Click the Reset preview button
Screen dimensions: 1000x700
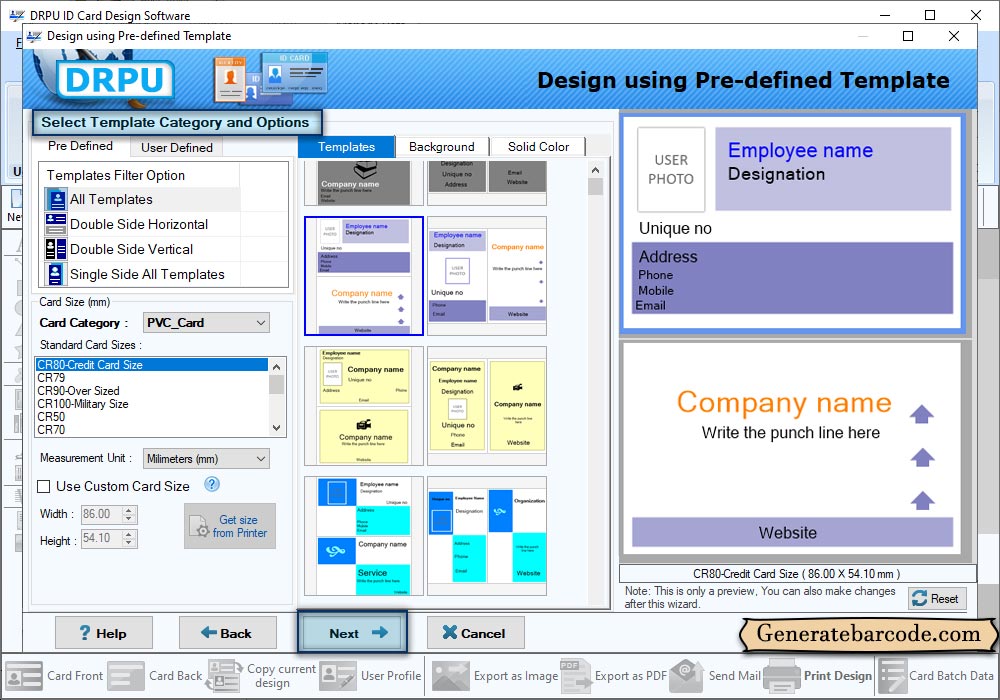coord(937,599)
